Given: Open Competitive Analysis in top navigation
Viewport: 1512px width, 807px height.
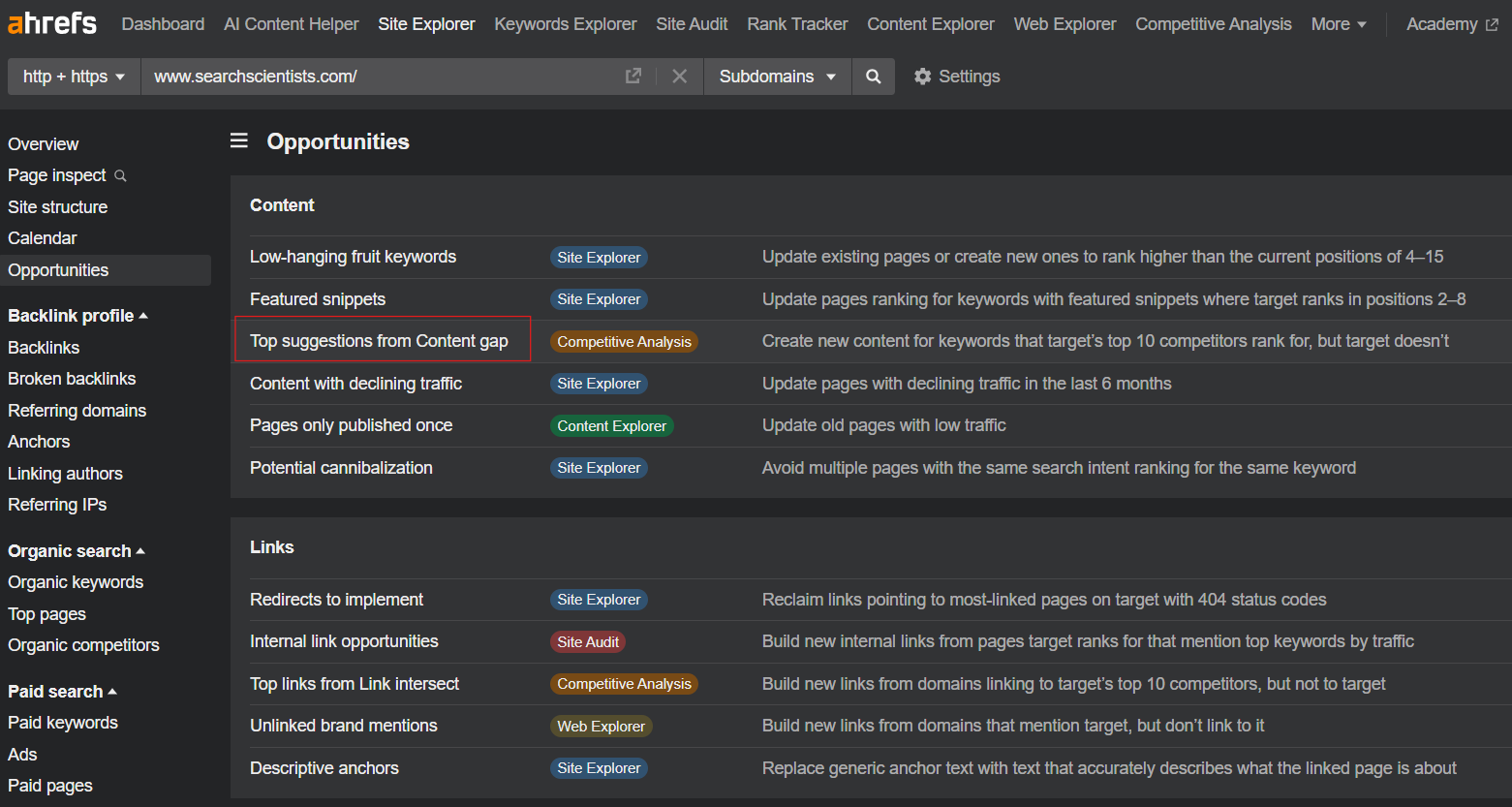Looking at the screenshot, I should (x=1214, y=24).
